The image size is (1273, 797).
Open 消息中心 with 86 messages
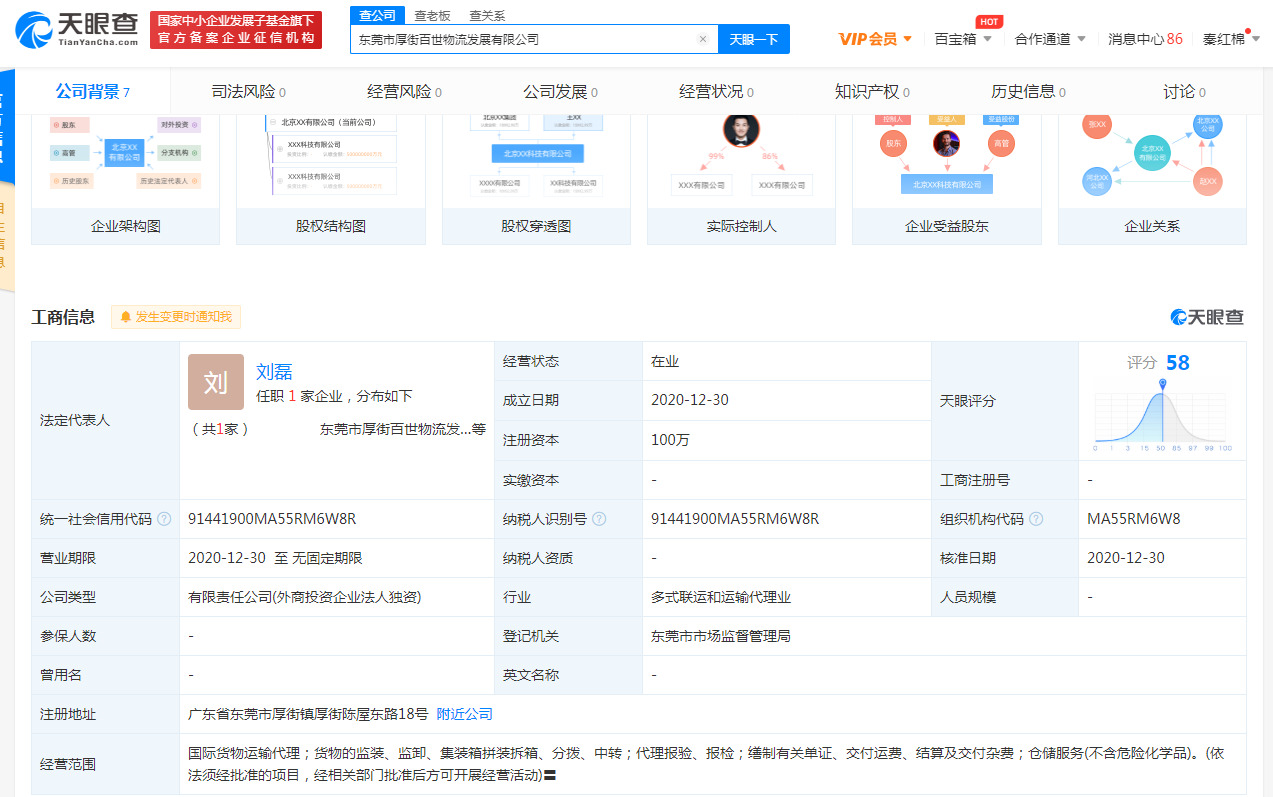(1145, 39)
